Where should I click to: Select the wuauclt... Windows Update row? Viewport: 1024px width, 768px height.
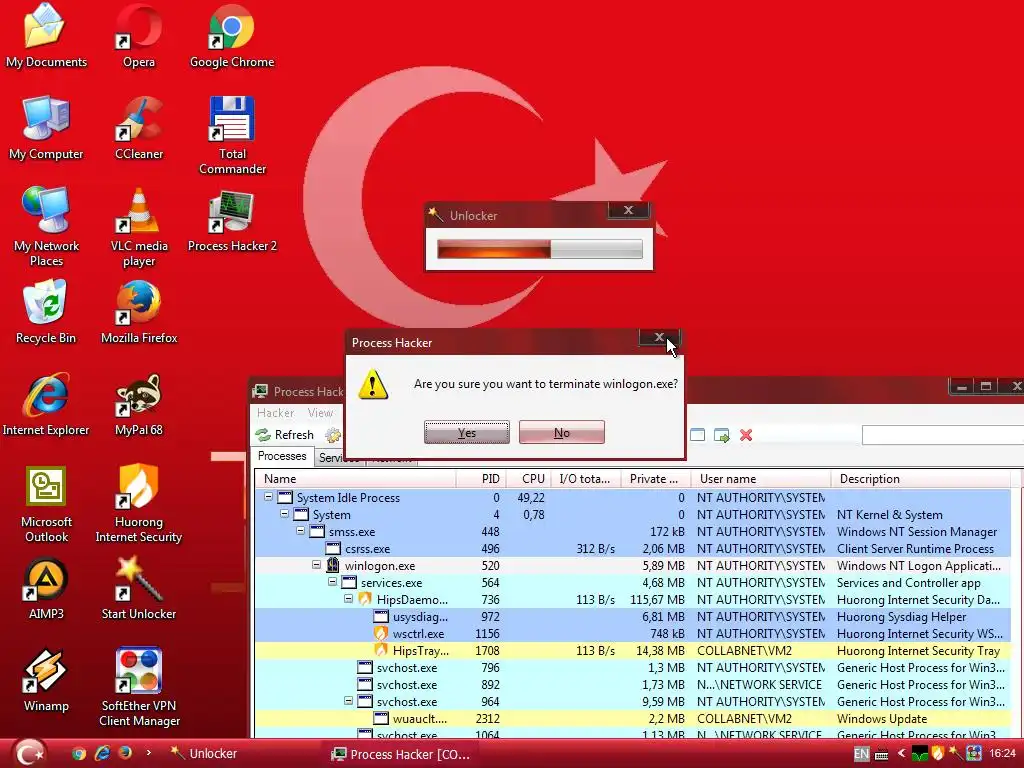632,718
